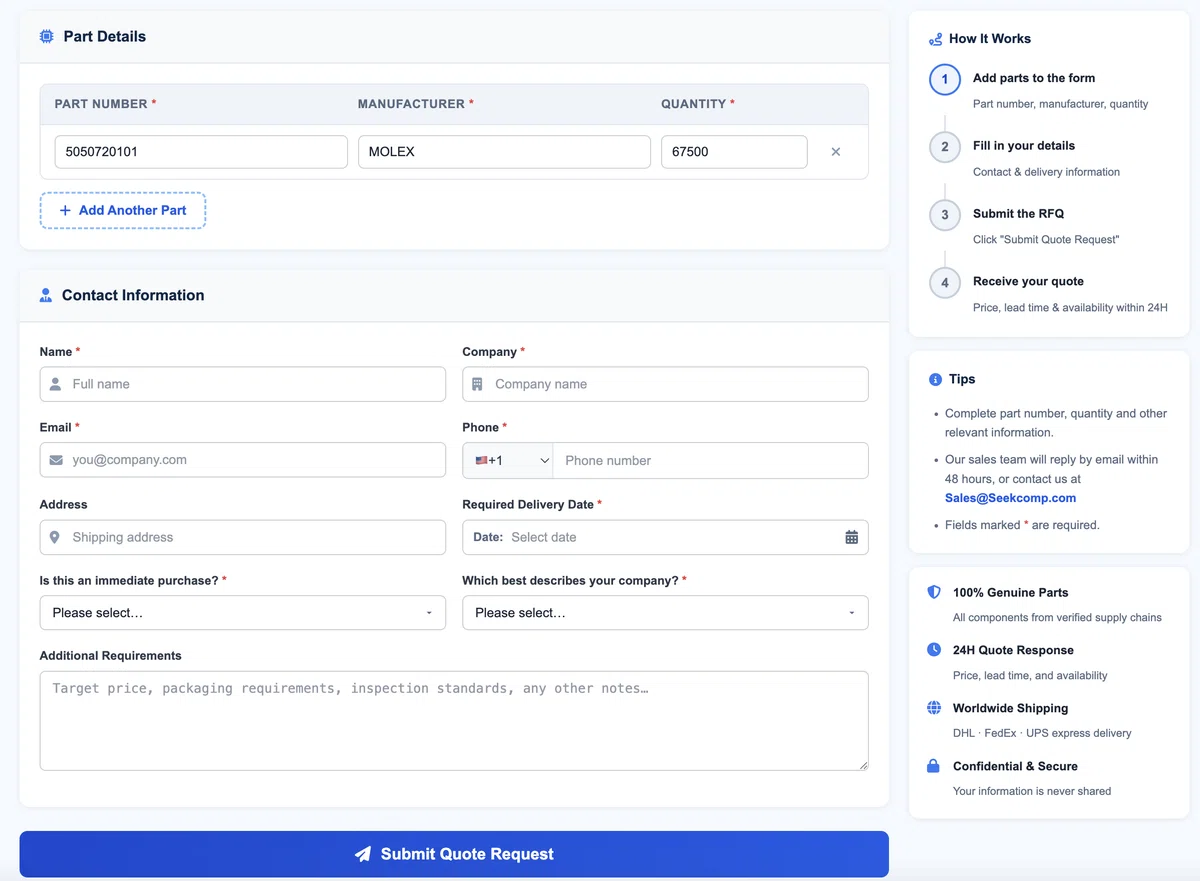Click the QUANTITY column header

698,104
